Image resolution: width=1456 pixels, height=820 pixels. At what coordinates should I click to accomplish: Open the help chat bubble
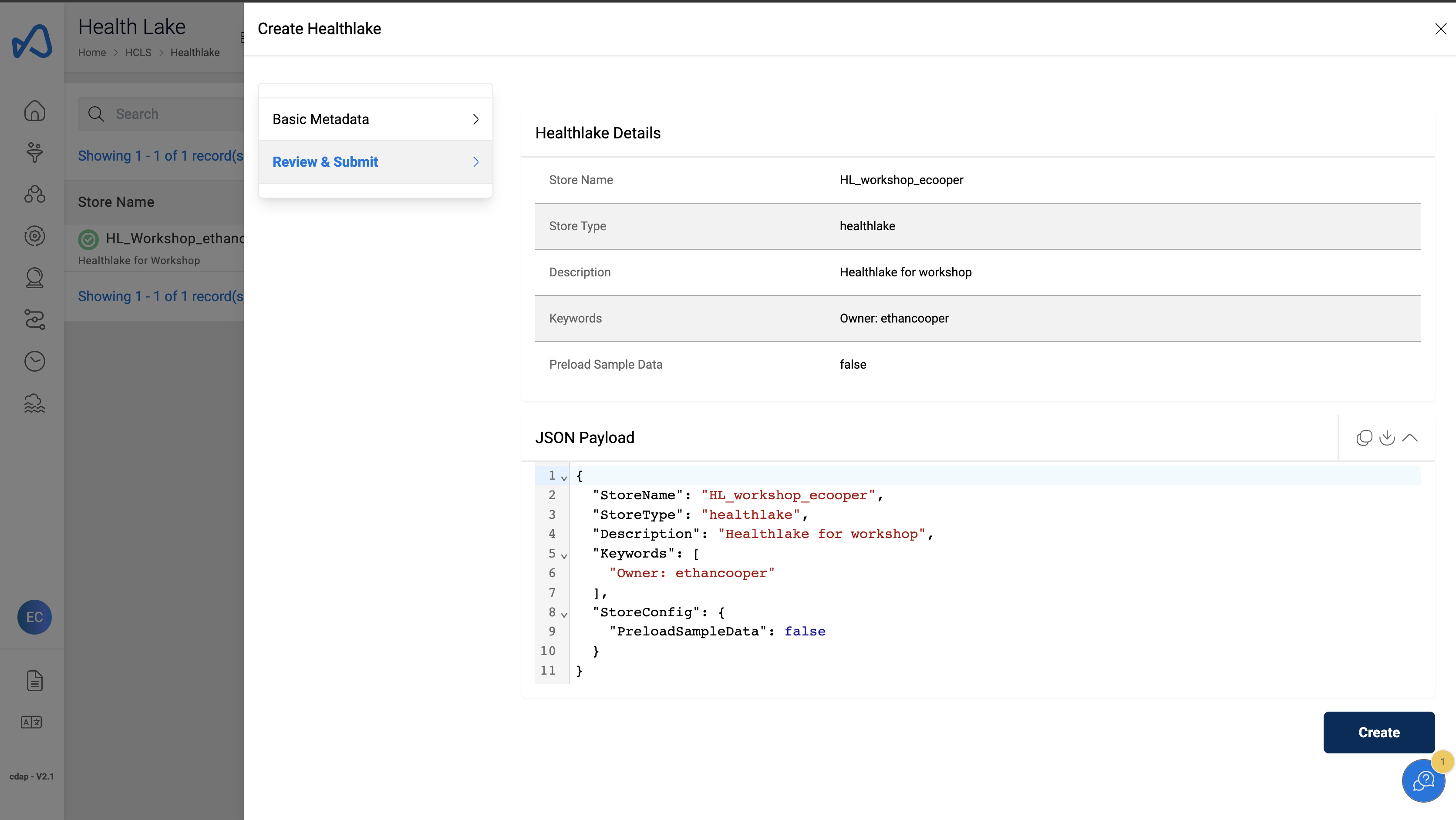pos(1423,780)
